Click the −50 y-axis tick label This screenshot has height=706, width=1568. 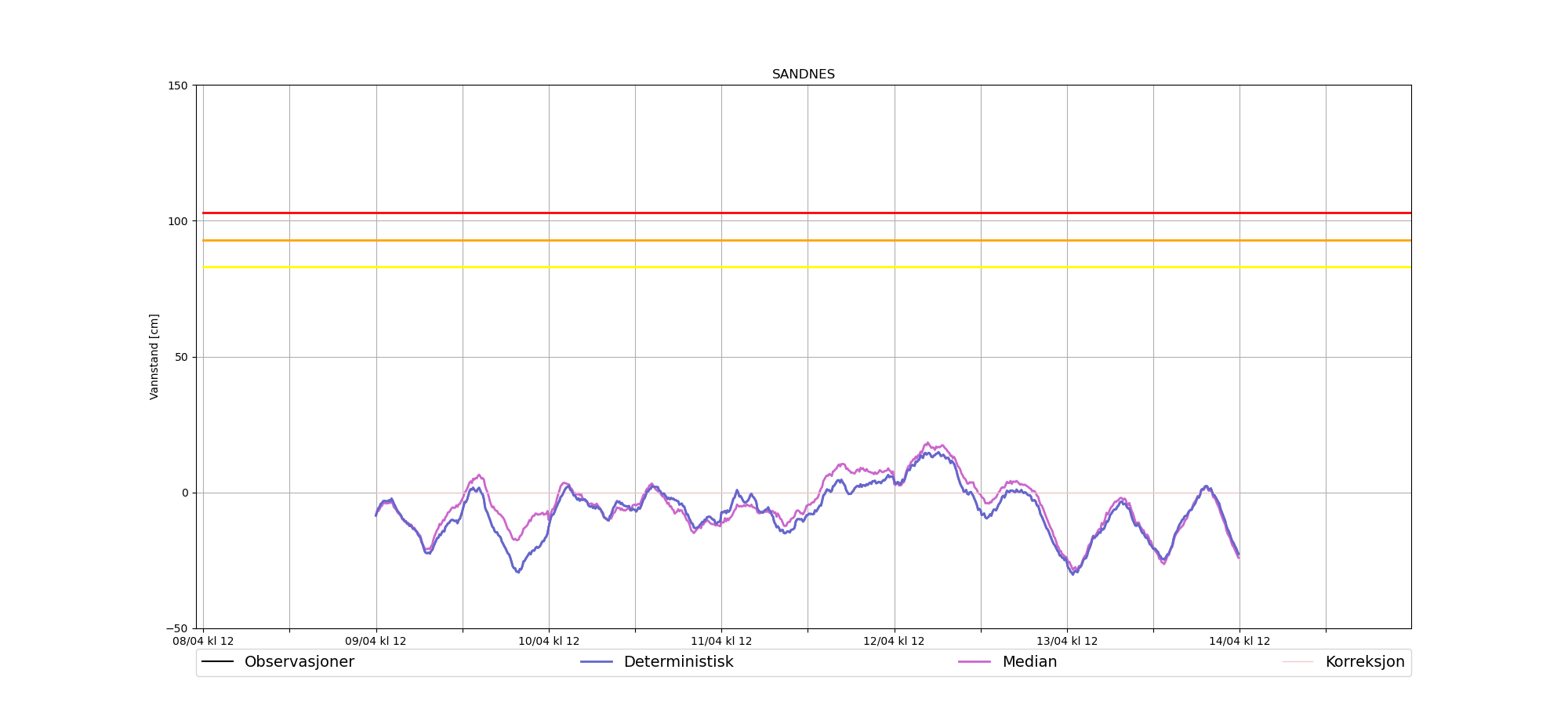(177, 629)
